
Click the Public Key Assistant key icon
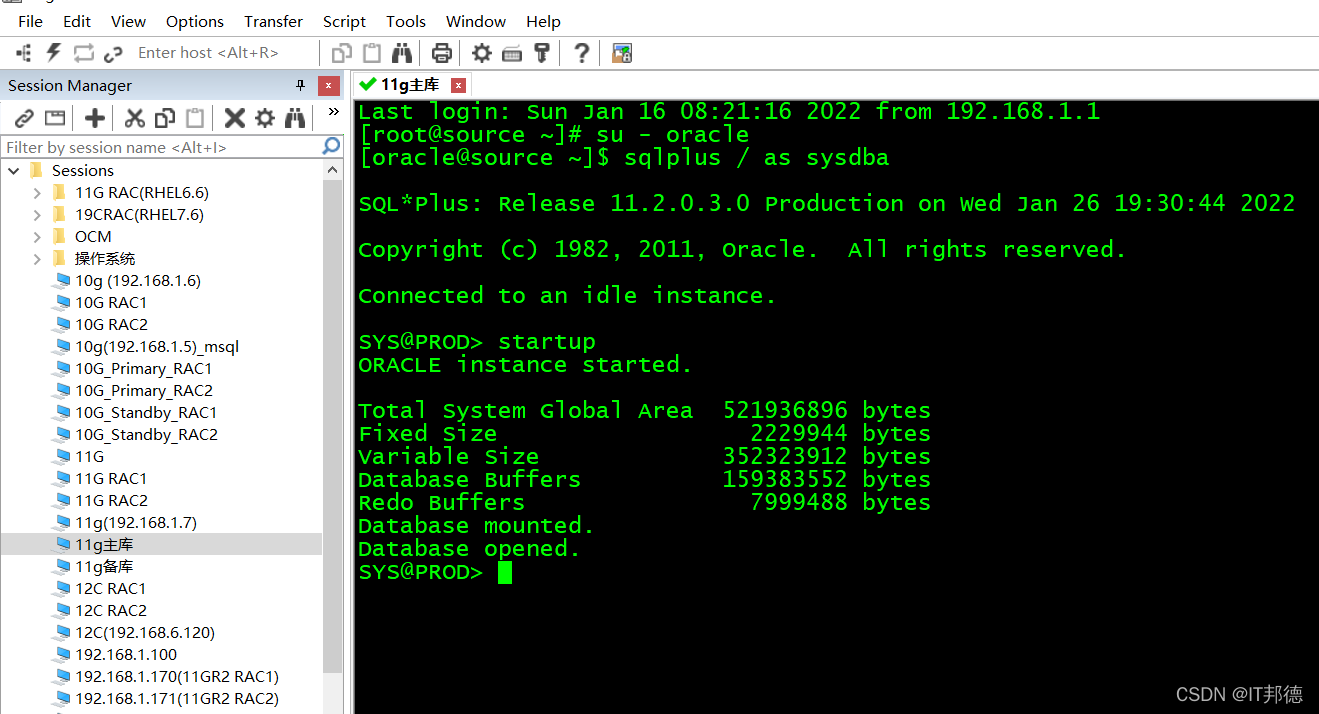542,53
